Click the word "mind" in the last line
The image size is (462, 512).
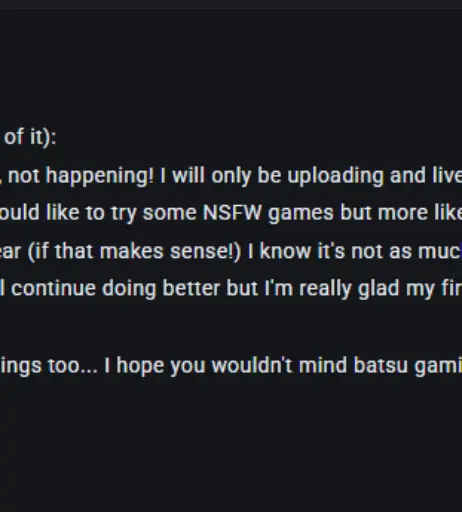[x=323, y=365]
